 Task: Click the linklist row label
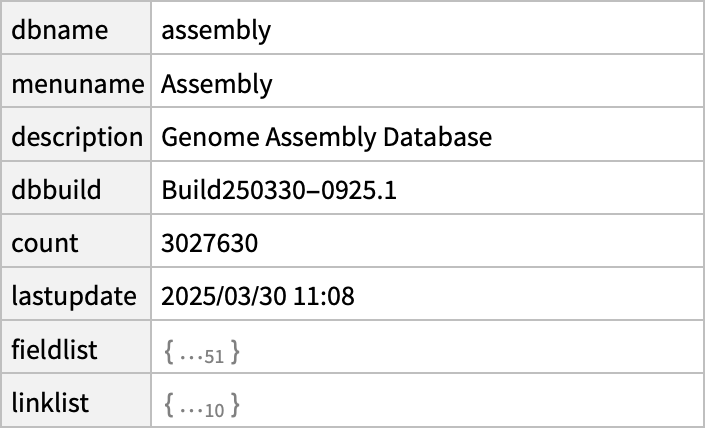click(50, 403)
